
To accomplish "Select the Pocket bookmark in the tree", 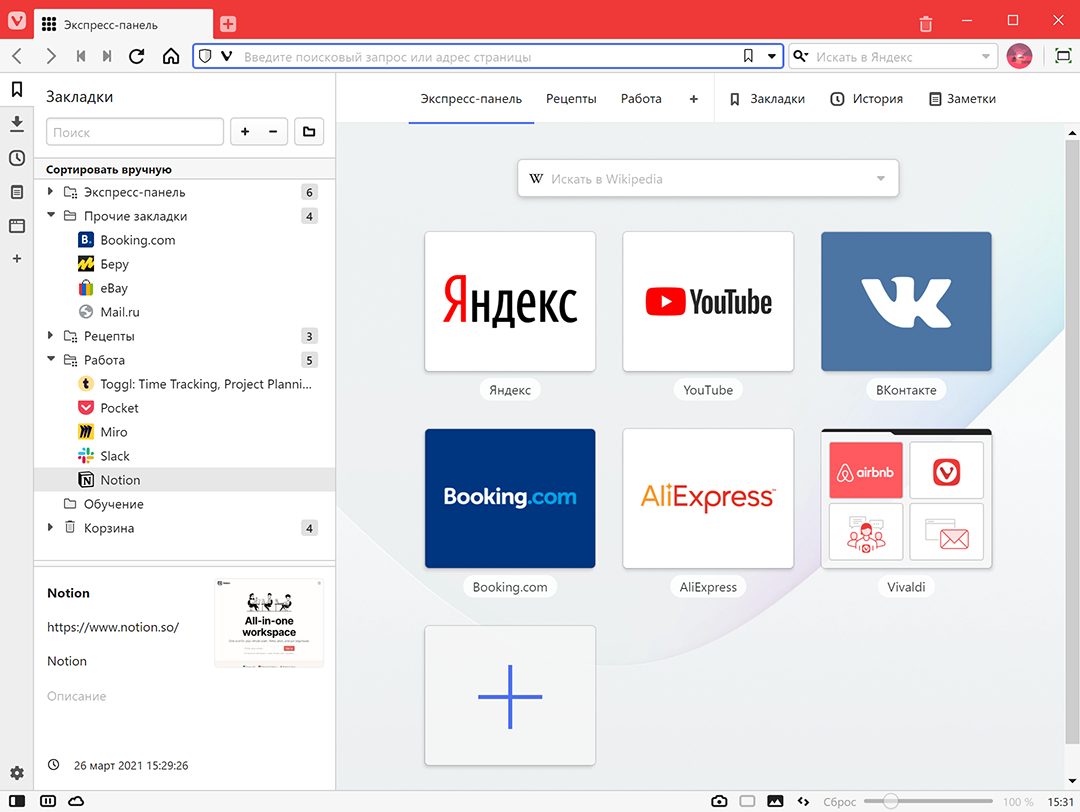I will [185, 408].
